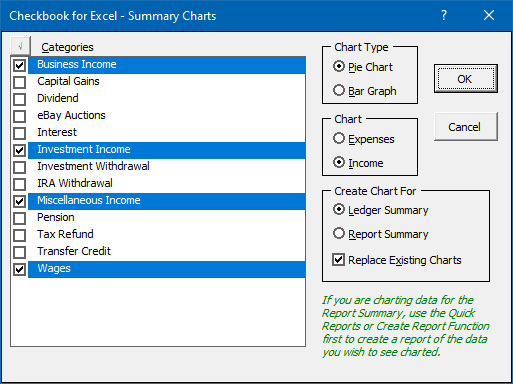Uncheck the Wages checkbox

(20, 269)
